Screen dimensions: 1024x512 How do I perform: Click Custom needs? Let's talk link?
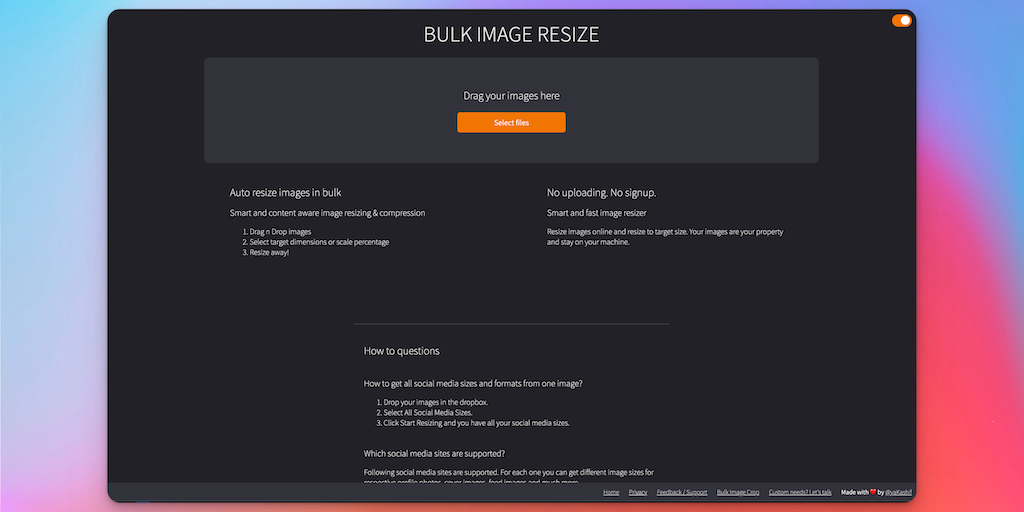point(800,492)
